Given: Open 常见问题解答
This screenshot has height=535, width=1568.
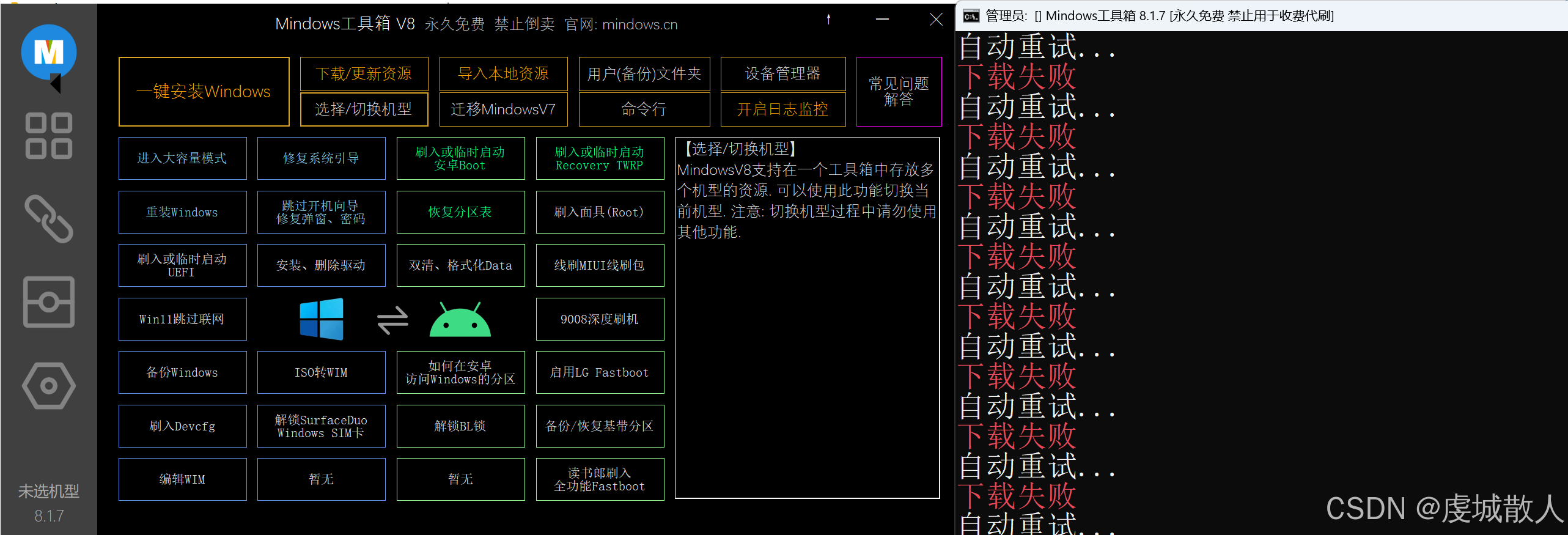Looking at the screenshot, I should tap(899, 92).
